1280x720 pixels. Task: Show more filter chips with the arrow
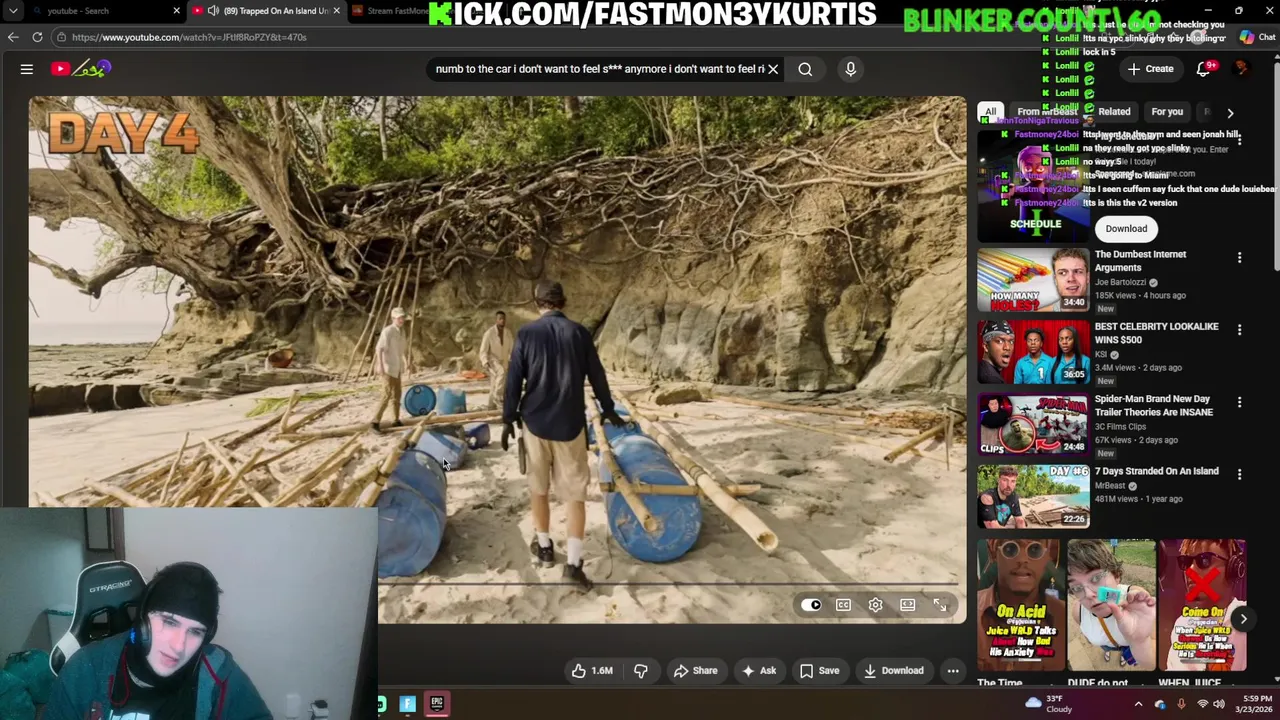[x=1230, y=113]
